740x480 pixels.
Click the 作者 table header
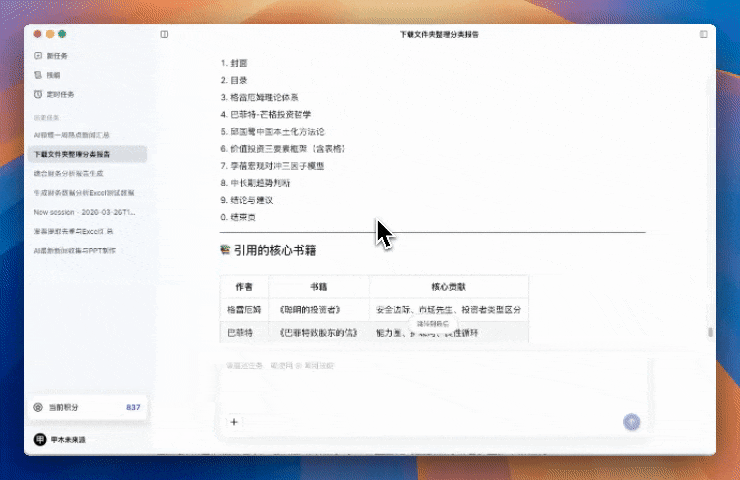244,286
